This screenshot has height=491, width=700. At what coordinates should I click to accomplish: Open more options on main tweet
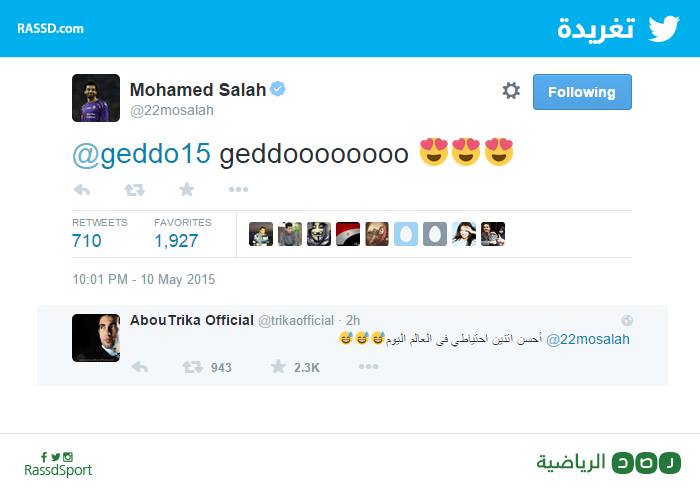pos(238,189)
